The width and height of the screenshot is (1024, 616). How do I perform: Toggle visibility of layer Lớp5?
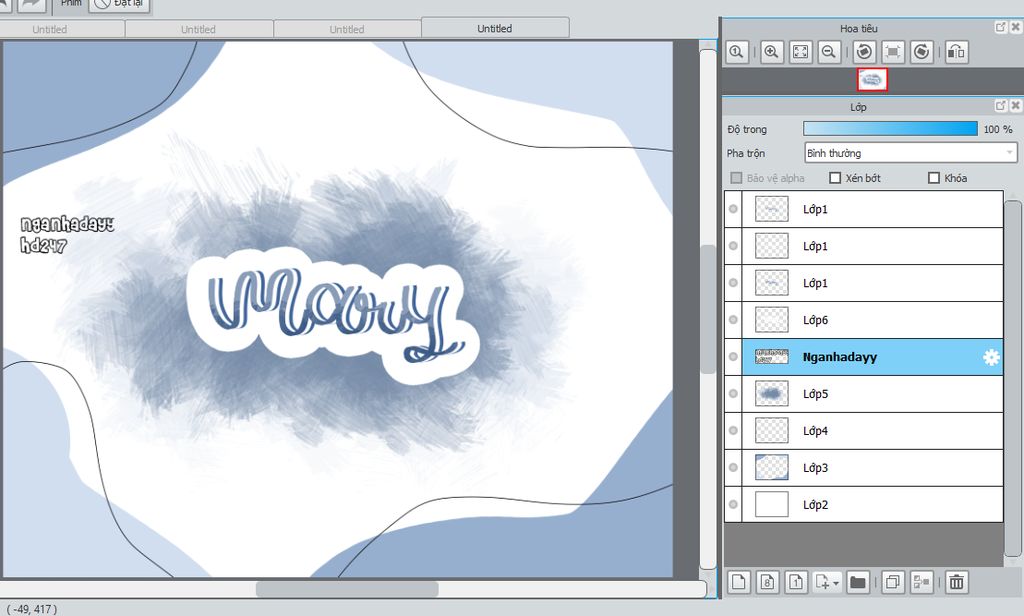tap(733, 394)
